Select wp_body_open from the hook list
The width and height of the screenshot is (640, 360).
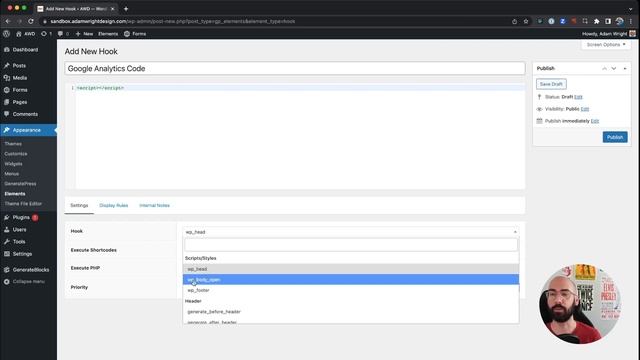(351, 280)
